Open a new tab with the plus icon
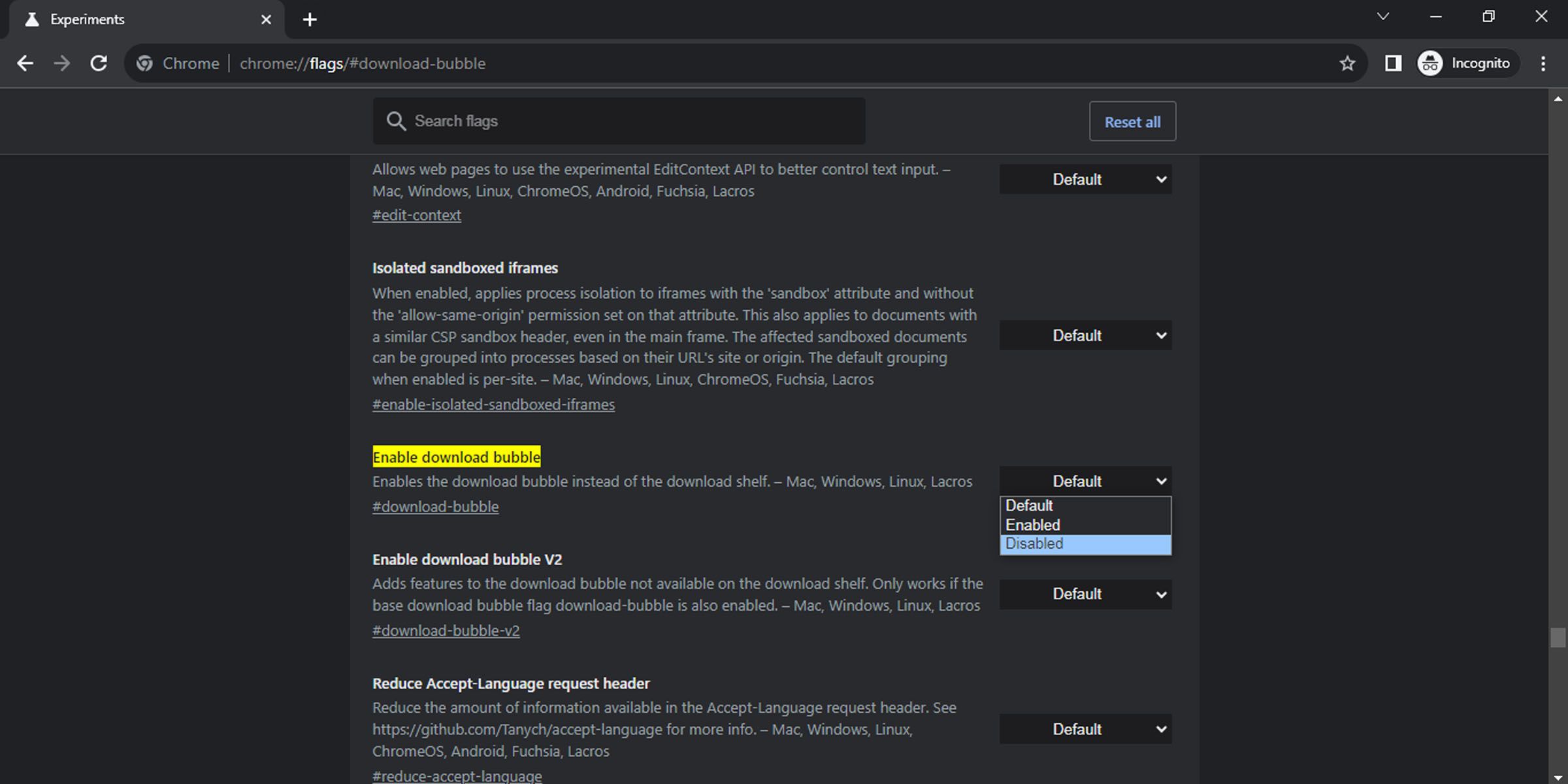Viewport: 1568px width, 784px height. (x=309, y=19)
